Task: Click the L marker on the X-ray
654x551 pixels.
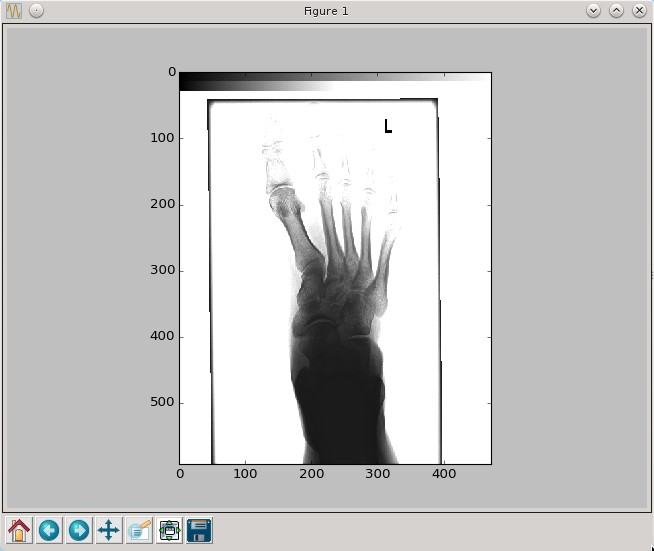Action: pyautogui.click(x=387, y=126)
